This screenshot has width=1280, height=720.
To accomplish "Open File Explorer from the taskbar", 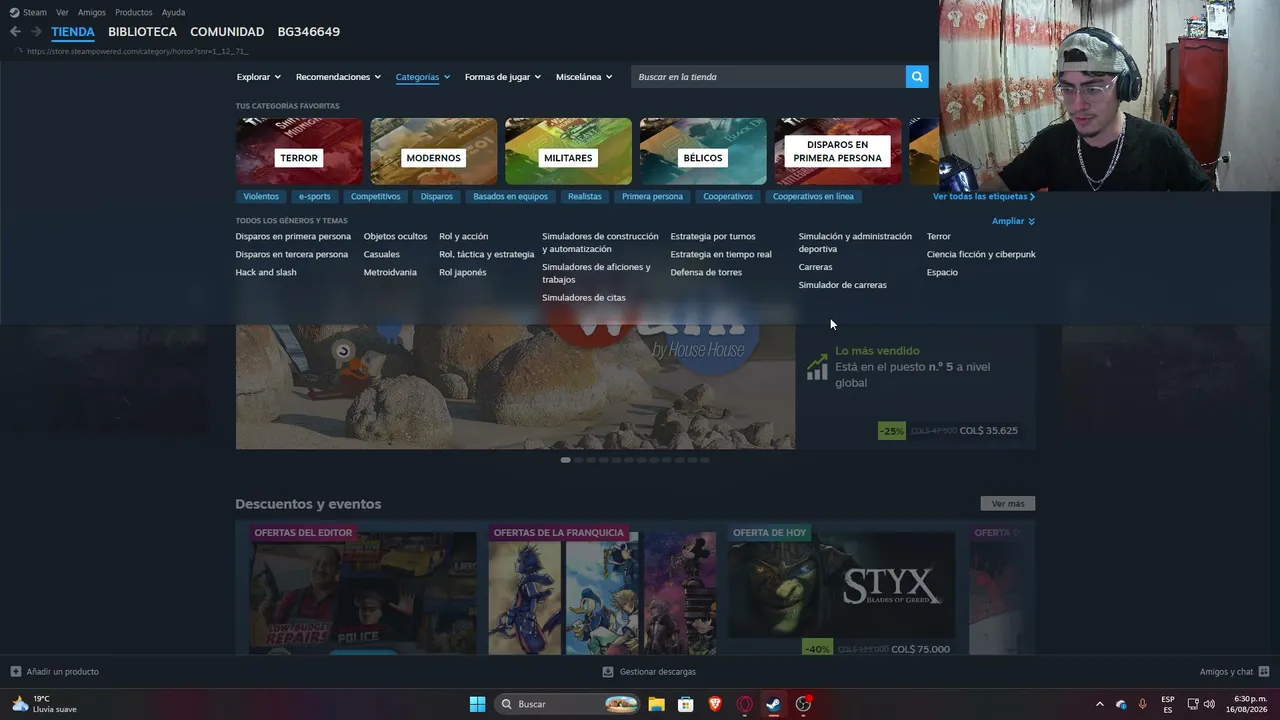I will click(x=656, y=704).
